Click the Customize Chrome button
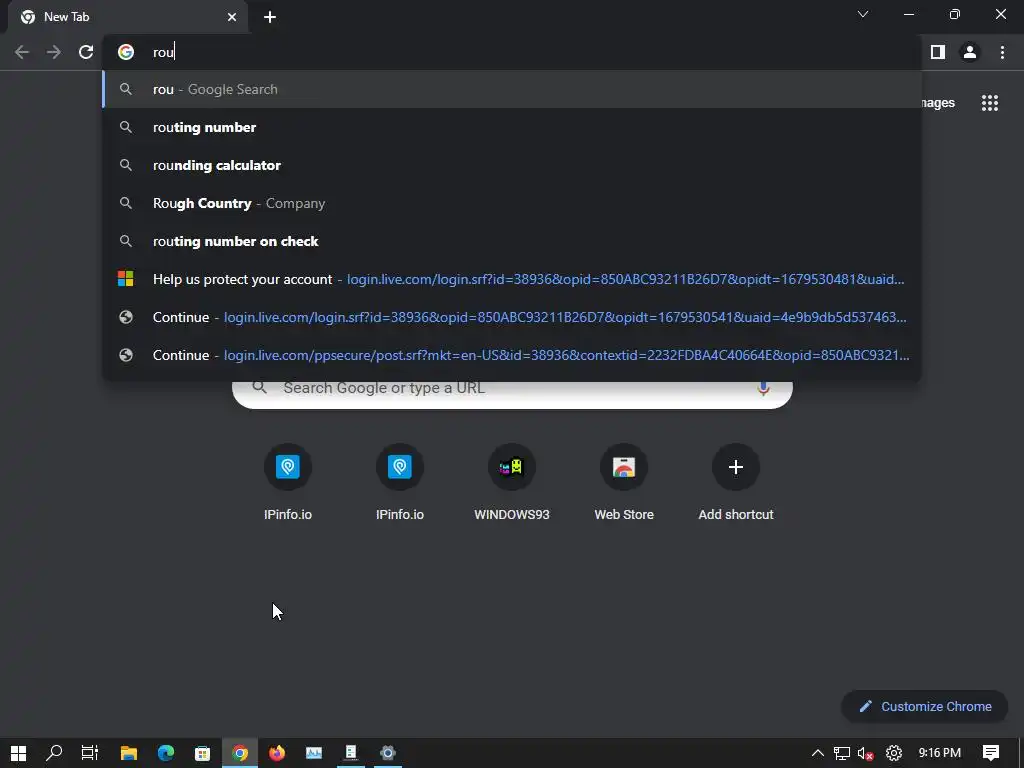 (x=925, y=707)
